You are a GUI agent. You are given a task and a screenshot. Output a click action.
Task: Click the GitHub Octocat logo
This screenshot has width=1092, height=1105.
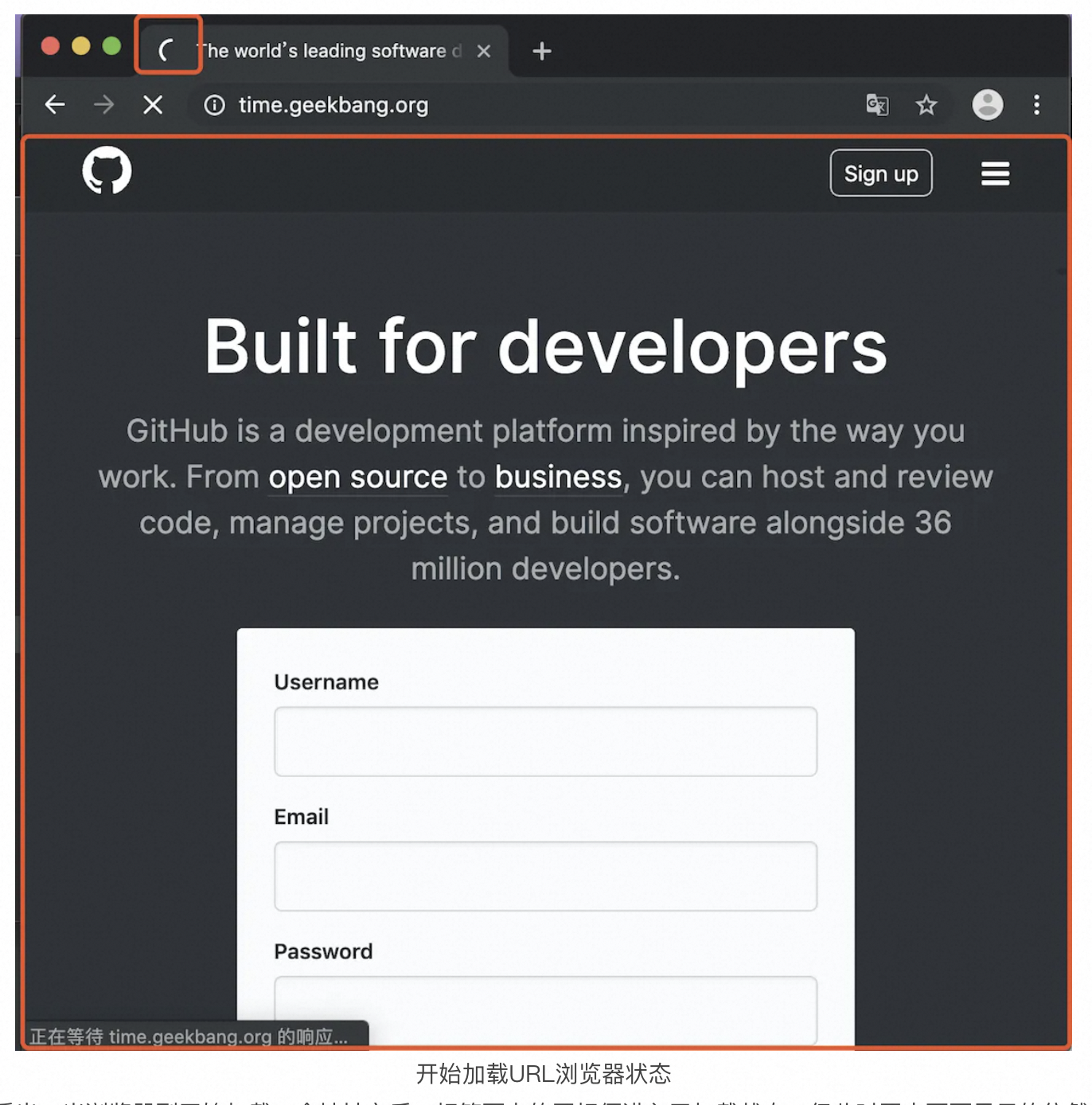pos(107,170)
